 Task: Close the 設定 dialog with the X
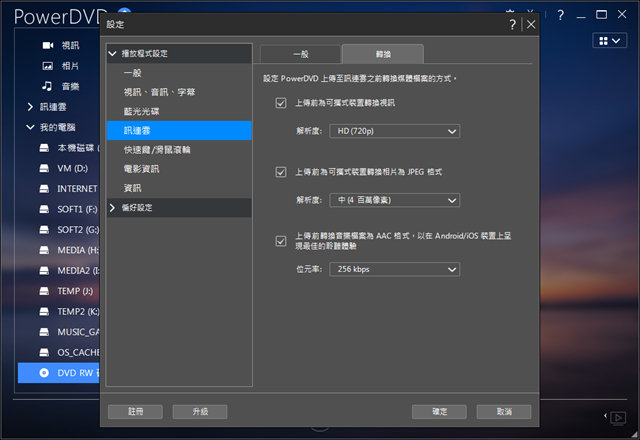coord(531,24)
